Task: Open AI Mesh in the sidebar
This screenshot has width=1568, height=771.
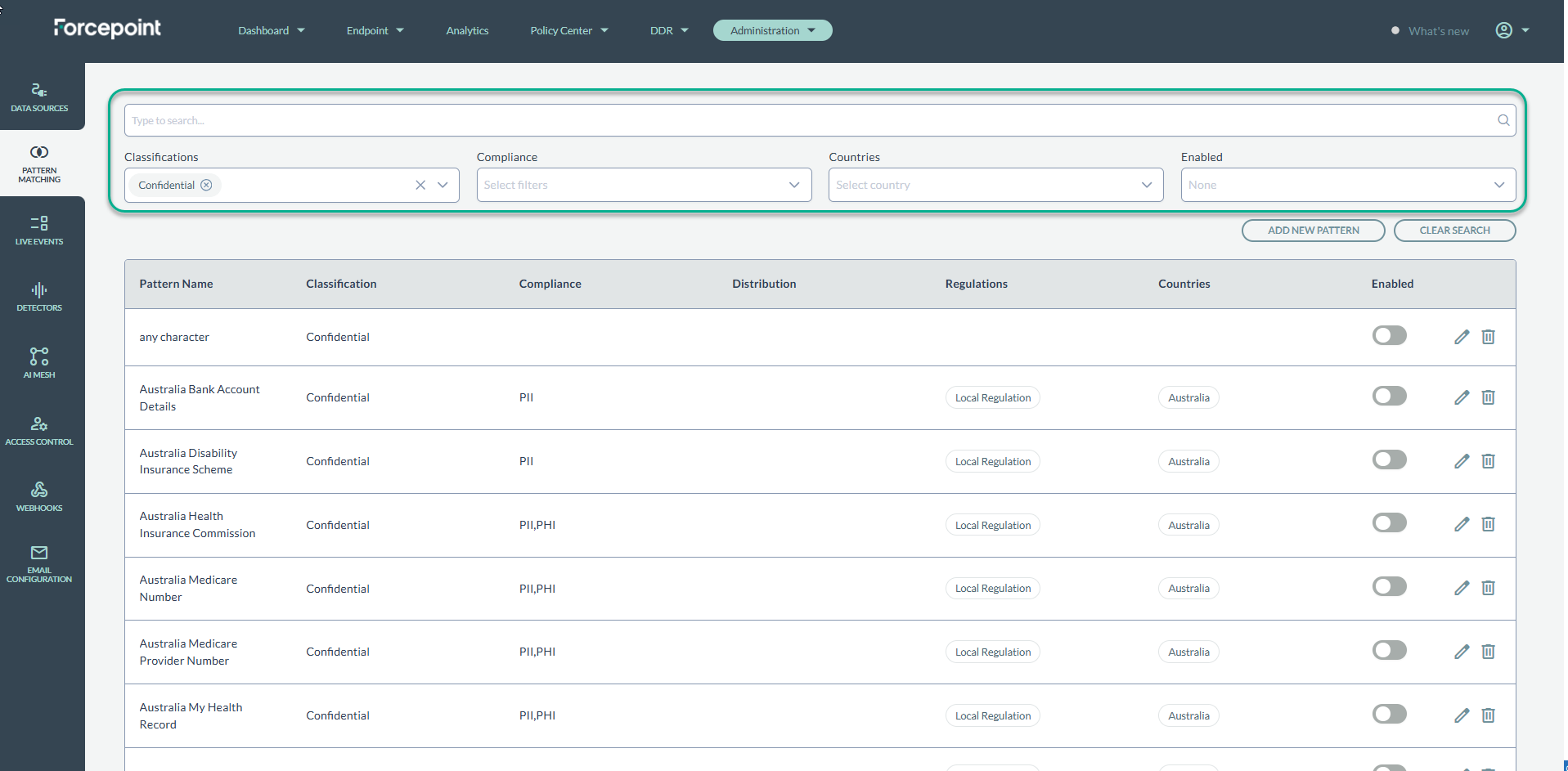Action: click(39, 364)
